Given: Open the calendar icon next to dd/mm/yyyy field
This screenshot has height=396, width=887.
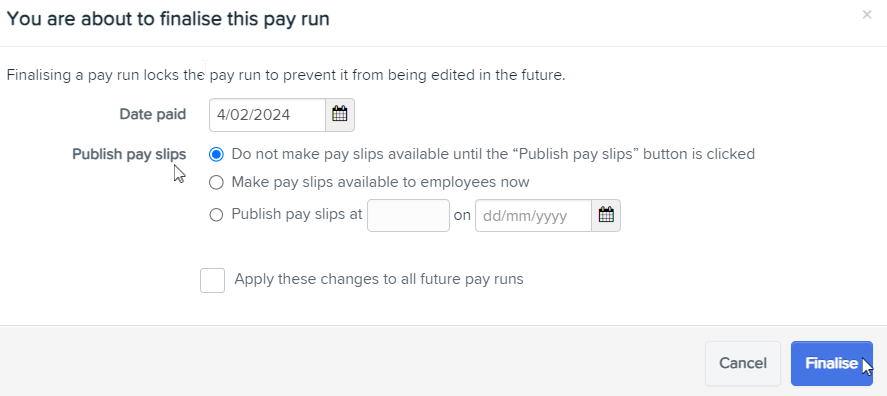Looking at the screenshot, I should (x=606, y=216).
